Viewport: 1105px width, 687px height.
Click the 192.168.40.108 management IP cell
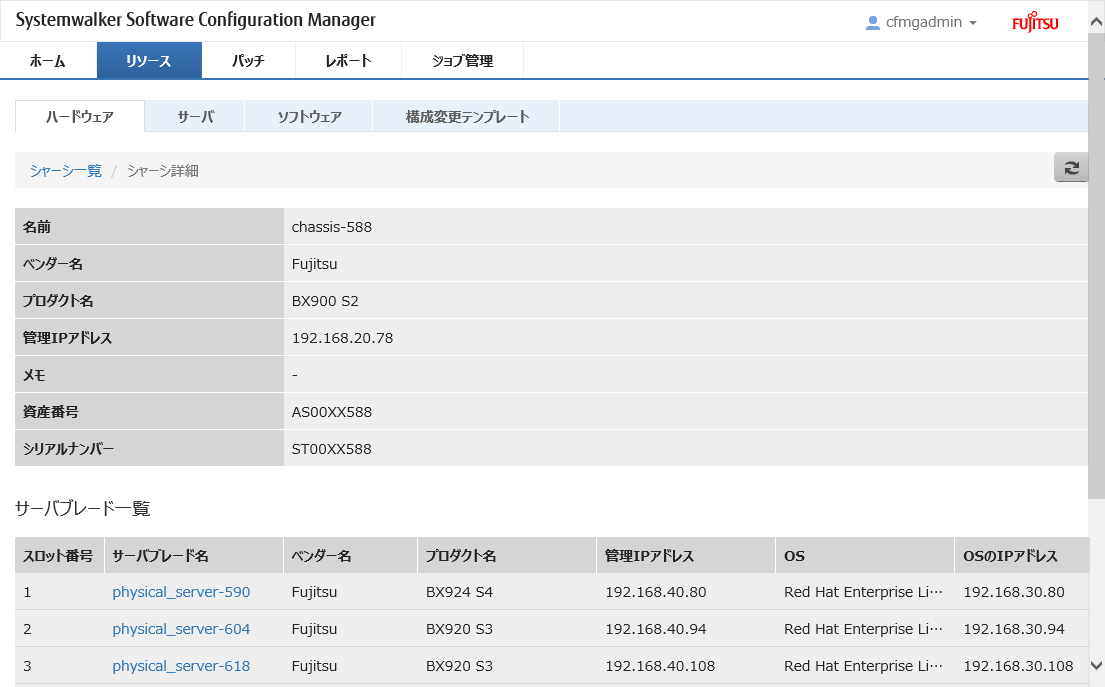coord(660,666)
